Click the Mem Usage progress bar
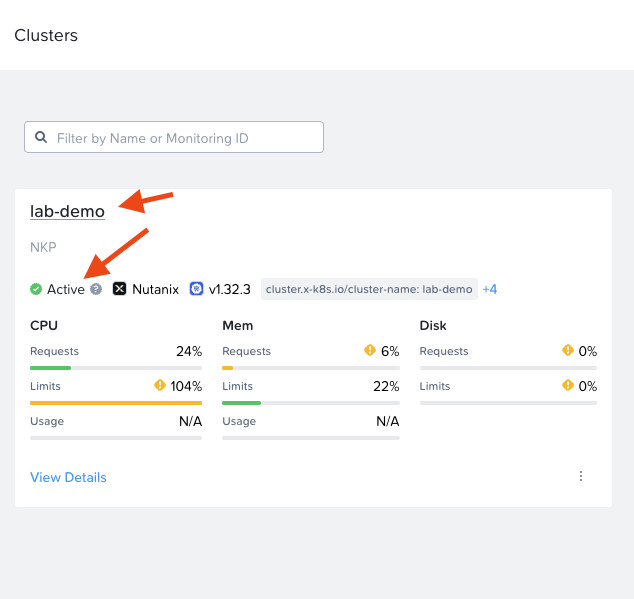This screenshot has width=634, height=599. (x=311, y=438)
